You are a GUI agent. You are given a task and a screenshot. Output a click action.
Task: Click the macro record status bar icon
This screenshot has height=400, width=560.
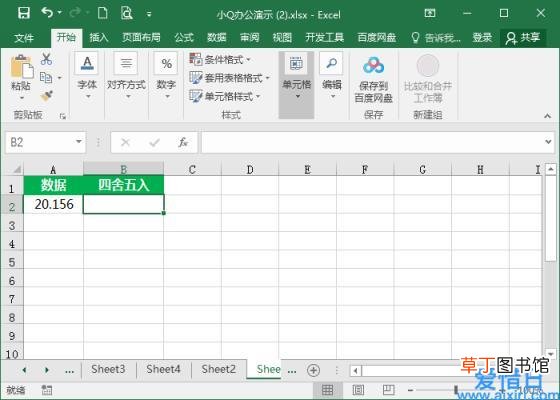coord(47,390)
